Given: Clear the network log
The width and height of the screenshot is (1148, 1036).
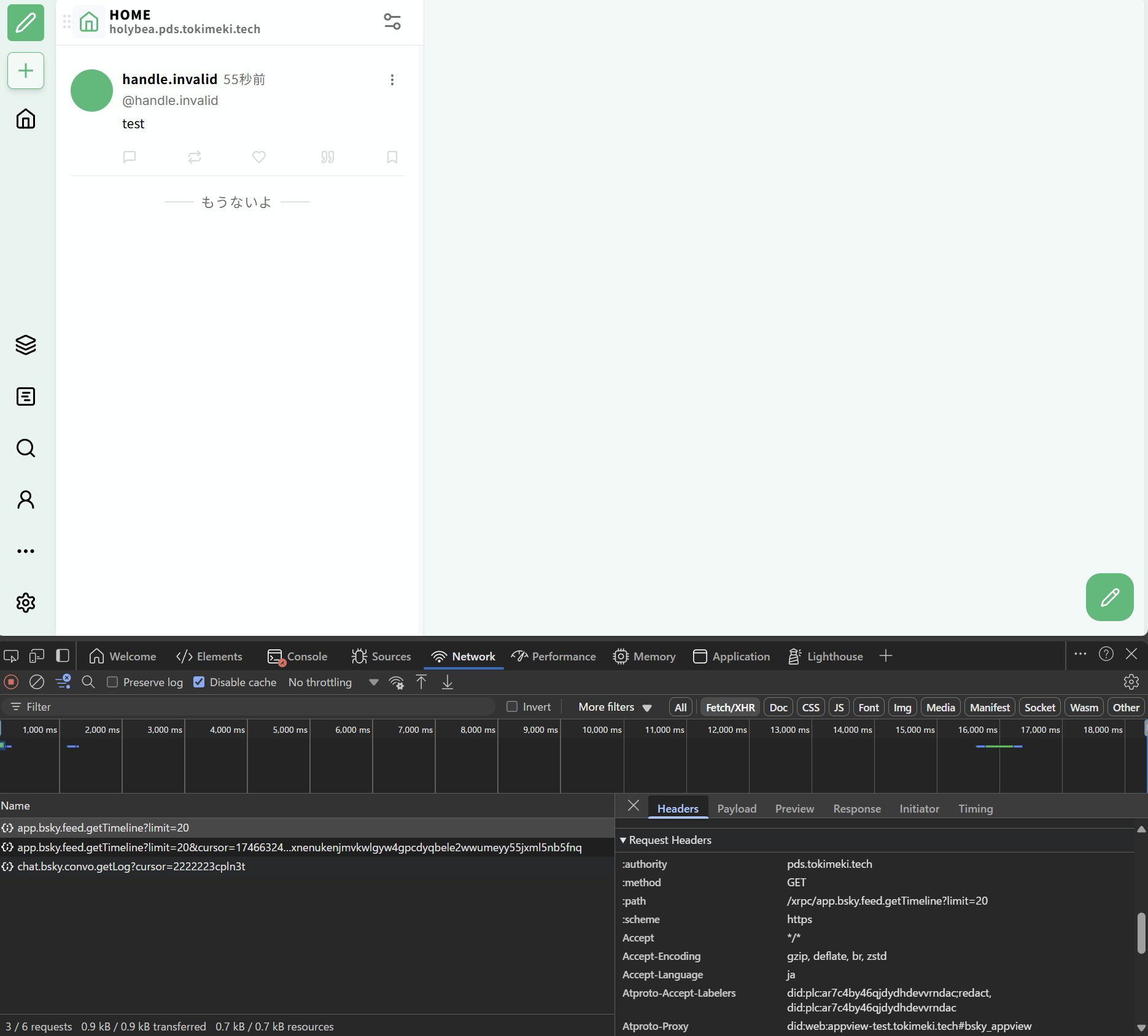Looking at the screenshot, I should tap(37, 682).
